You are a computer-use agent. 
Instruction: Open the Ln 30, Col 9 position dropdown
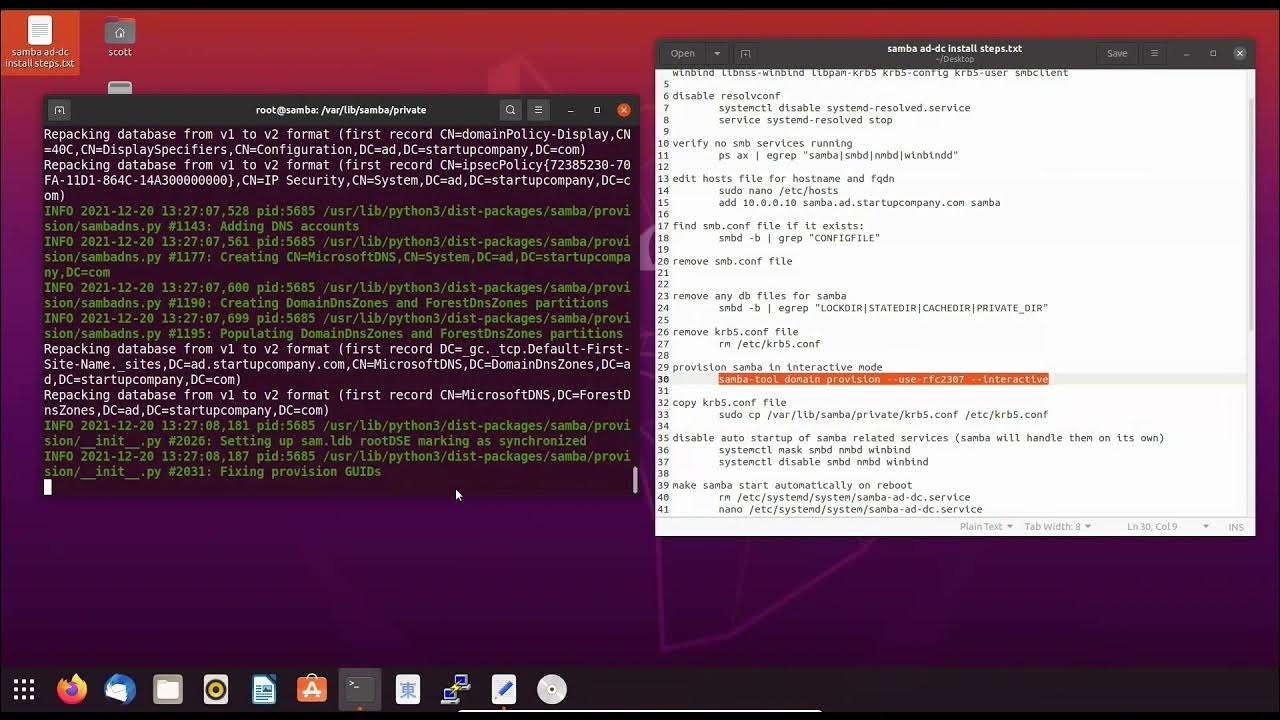pyautogui.click(x=1168, y=526)
